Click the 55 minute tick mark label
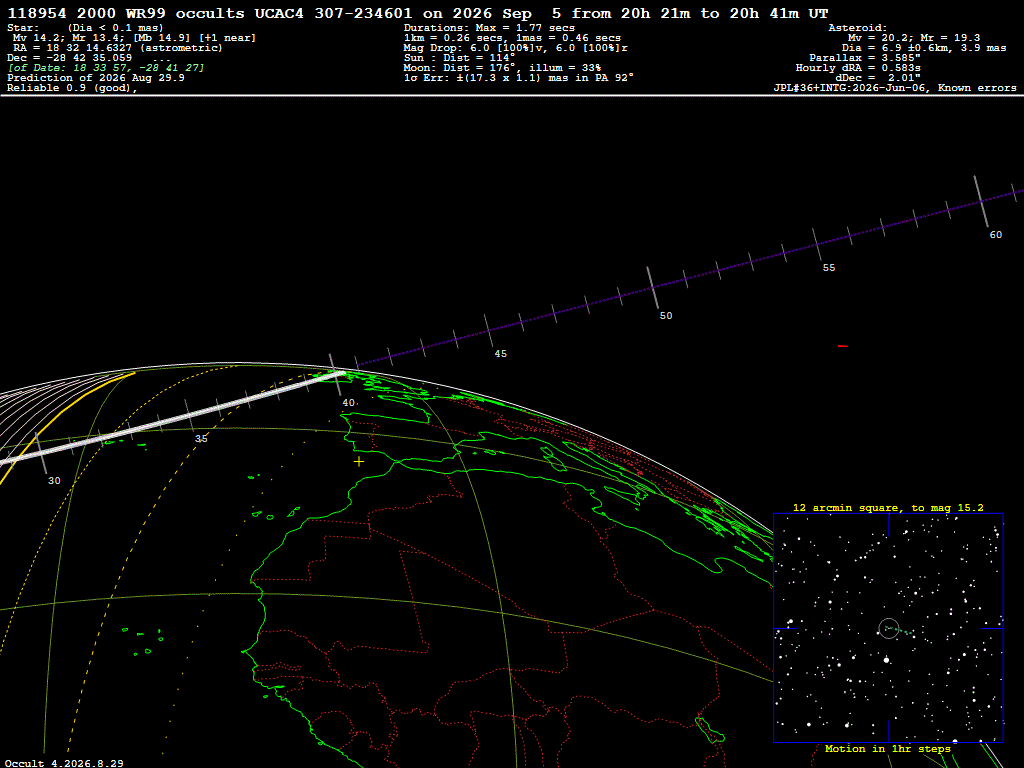 (829, 268)
